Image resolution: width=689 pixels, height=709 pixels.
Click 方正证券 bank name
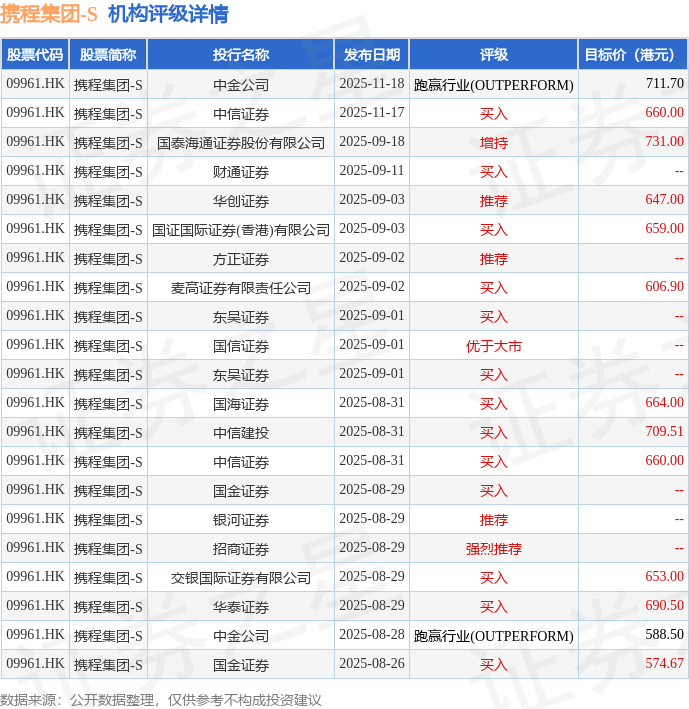point(241,259)
